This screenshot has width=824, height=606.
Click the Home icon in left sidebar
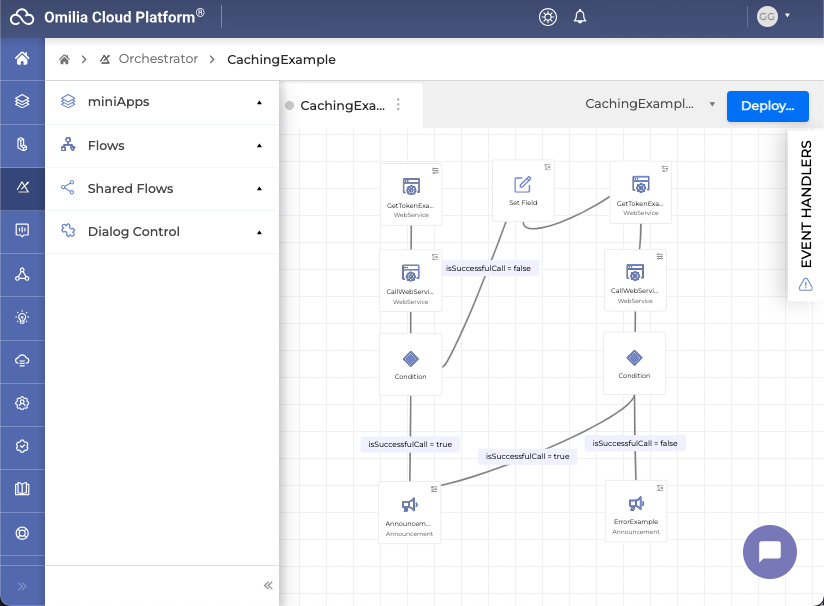[x=22, y=59]
